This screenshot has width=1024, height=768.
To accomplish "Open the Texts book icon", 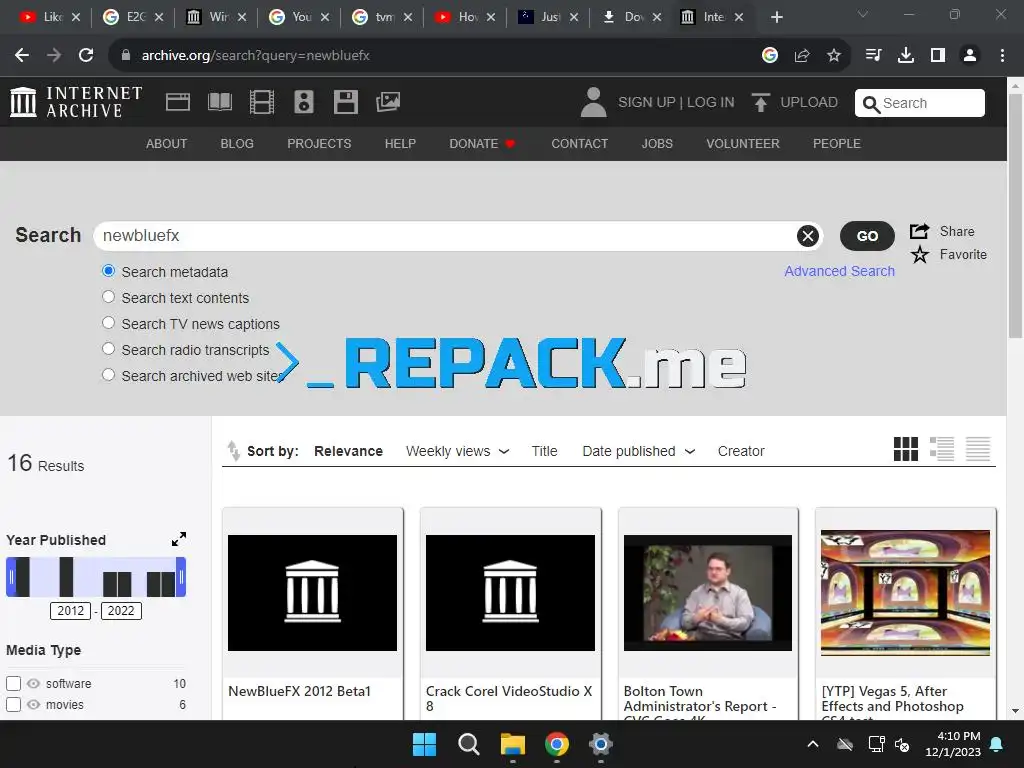I will 219,102.
